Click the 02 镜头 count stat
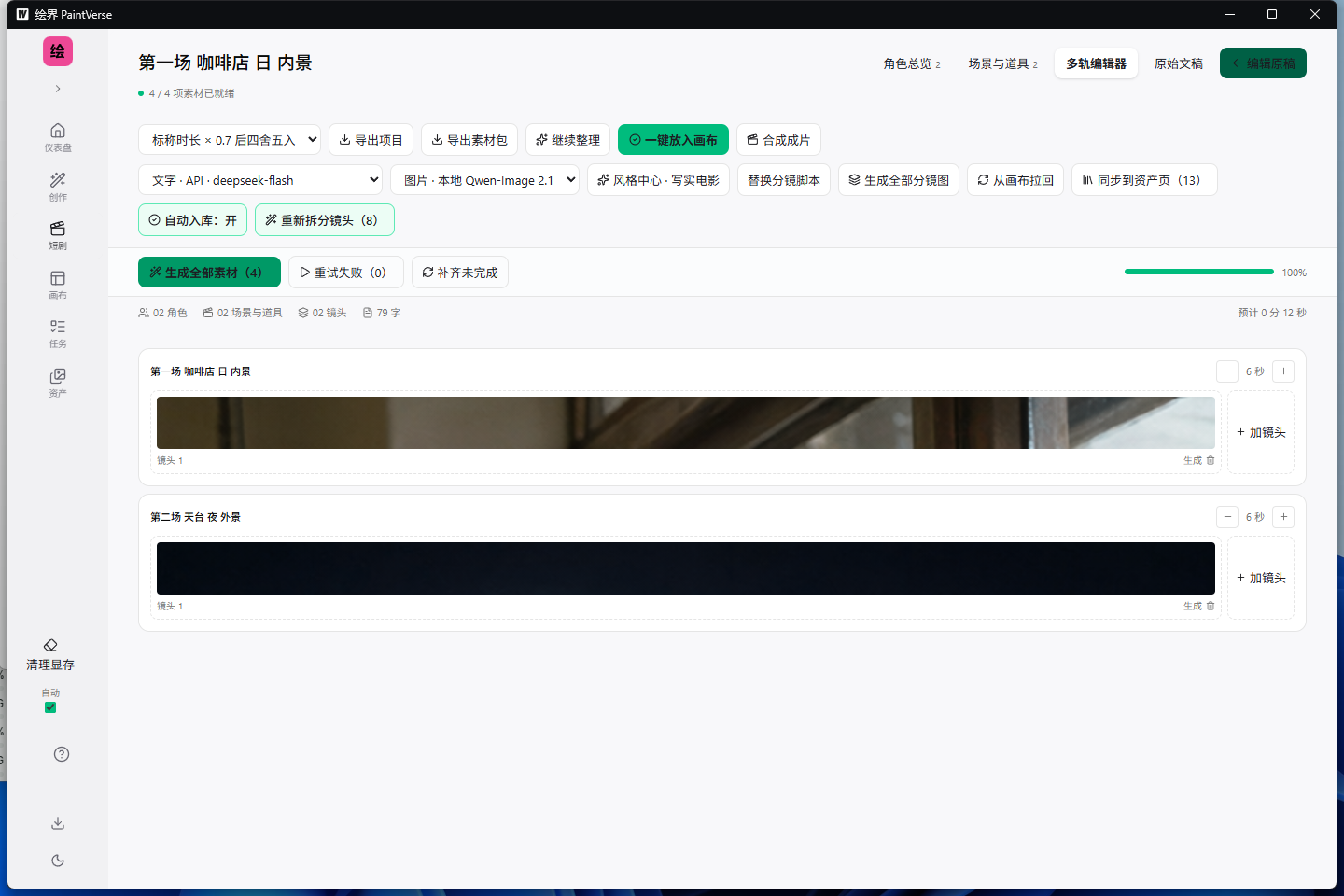The width and height of the screenshot is (1344, 896). pyautogui.click(x=322, y=313)
